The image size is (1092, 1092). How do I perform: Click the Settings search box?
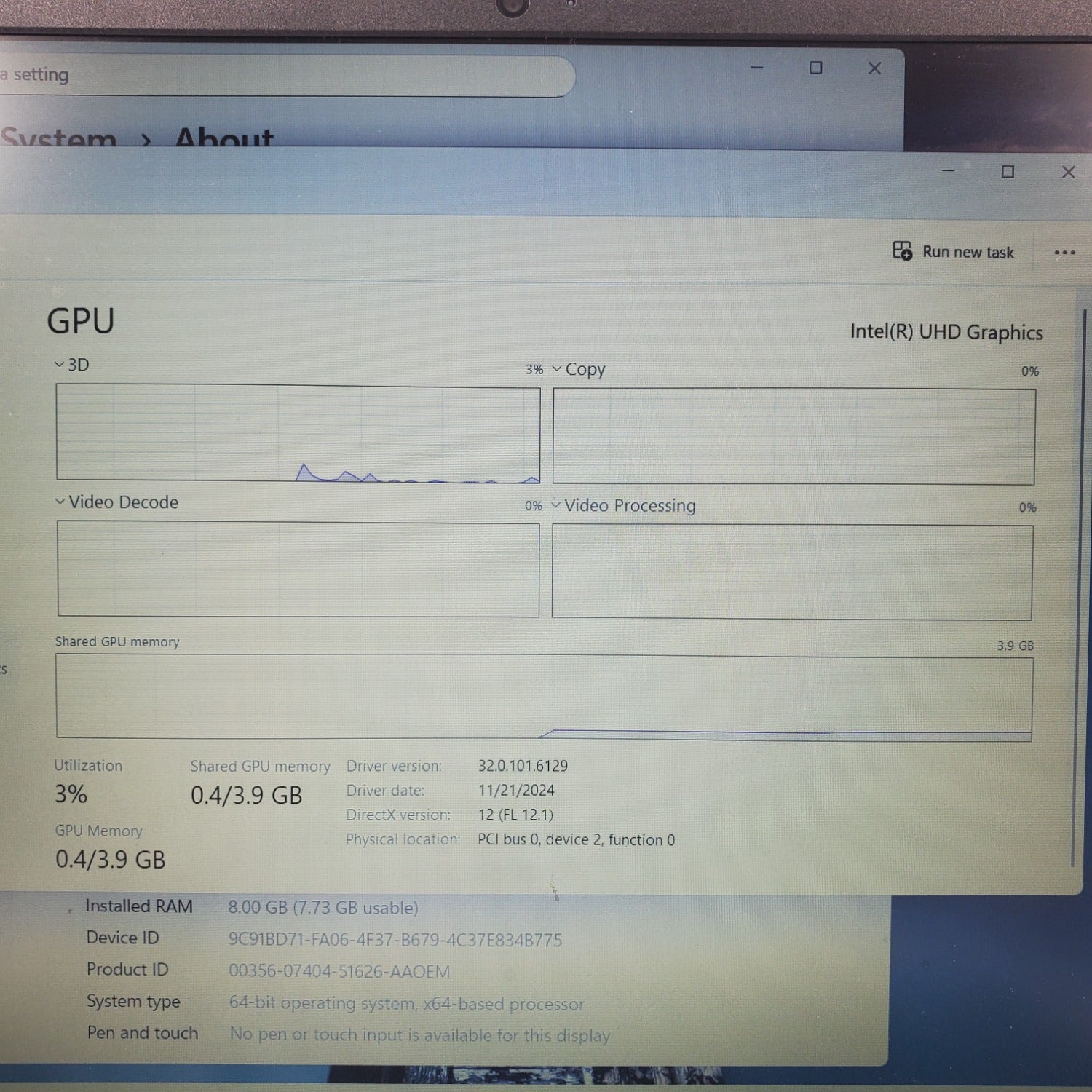[288, 76]
